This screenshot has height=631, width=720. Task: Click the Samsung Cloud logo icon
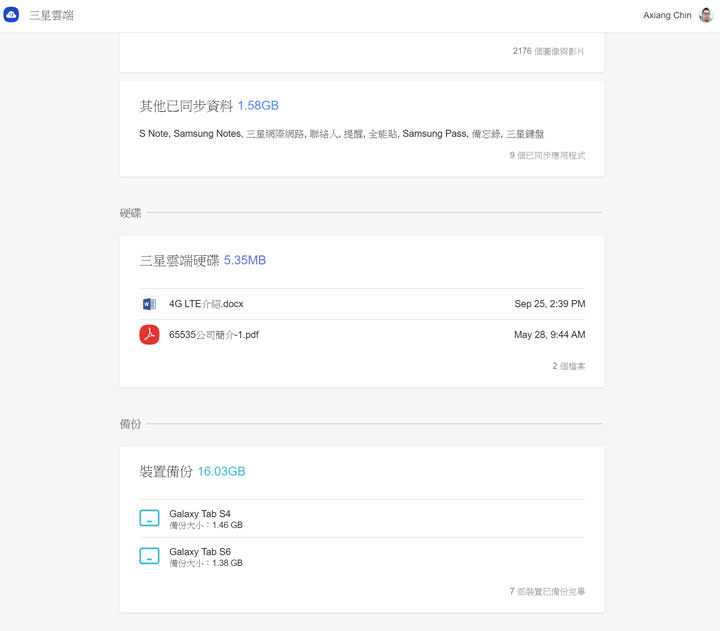[12, 15]
